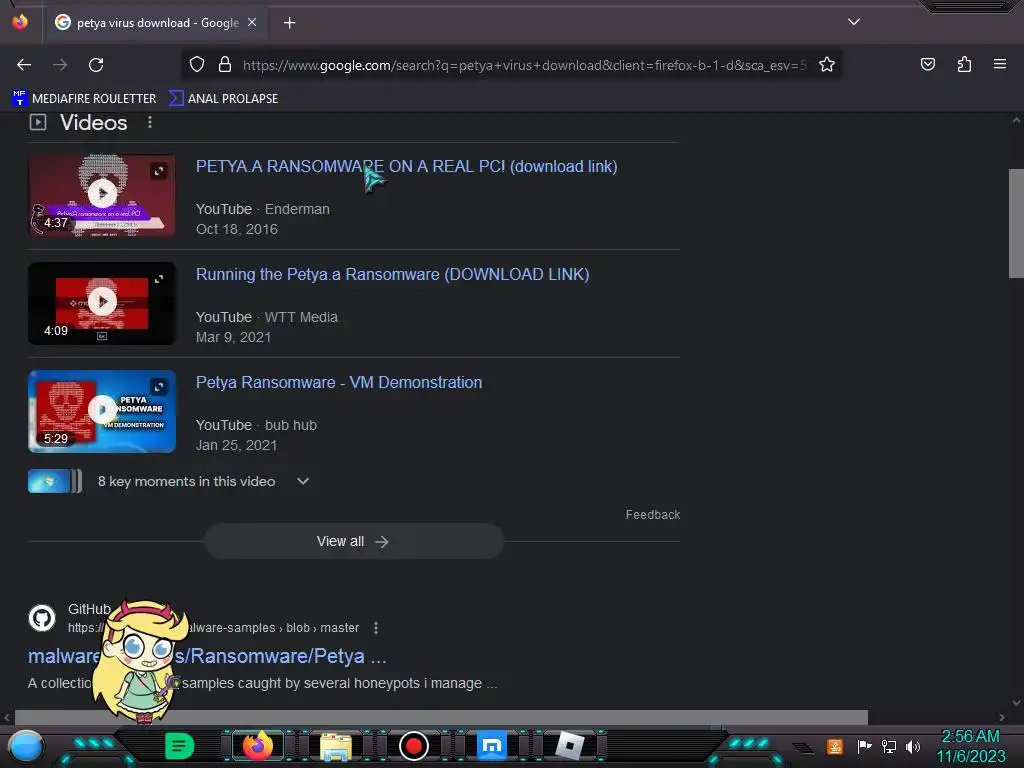Open the Roblox taskbar icon
This screenshot has width=1024, height=768.
coord(569,746)
